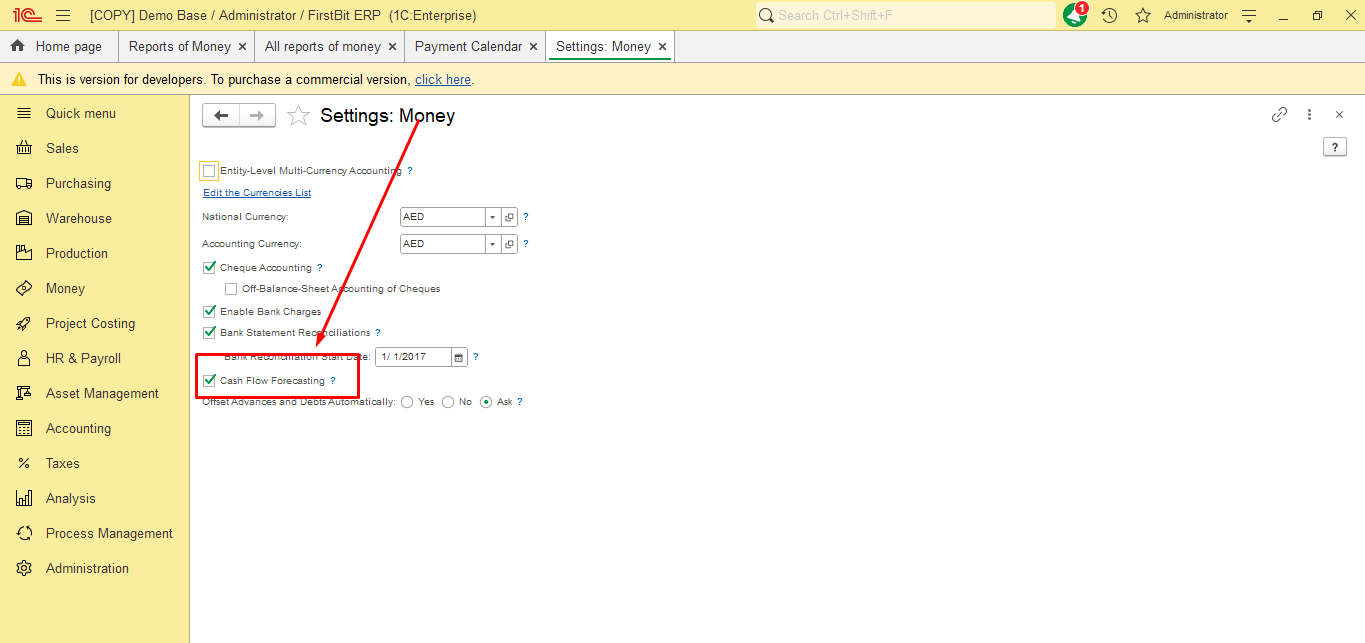Click the Bank Reconciliation Start Date field
This screenshot has height=643, width=1365.
click(412, 357)
